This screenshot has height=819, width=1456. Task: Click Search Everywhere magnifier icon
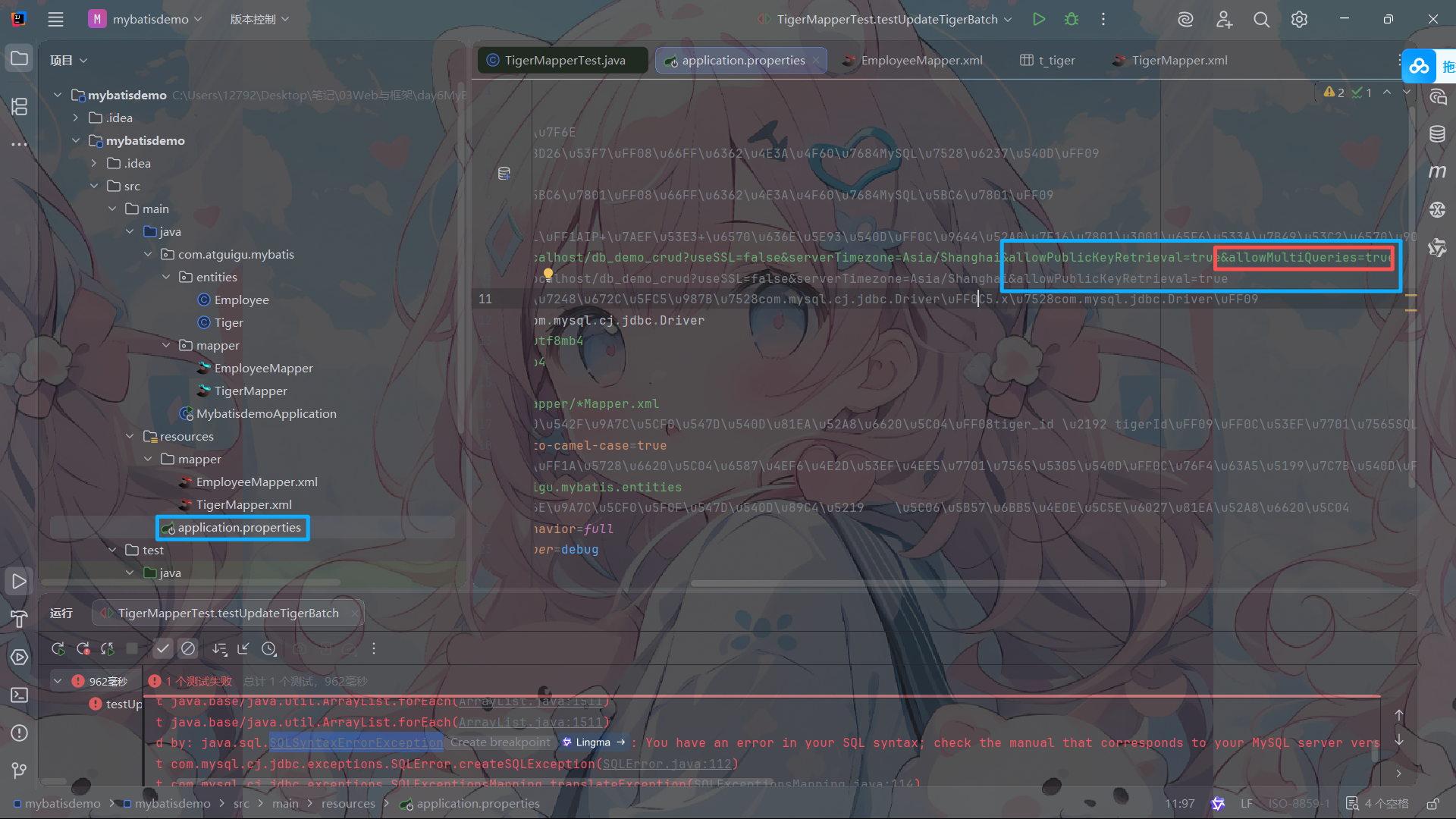[1261, 20]
